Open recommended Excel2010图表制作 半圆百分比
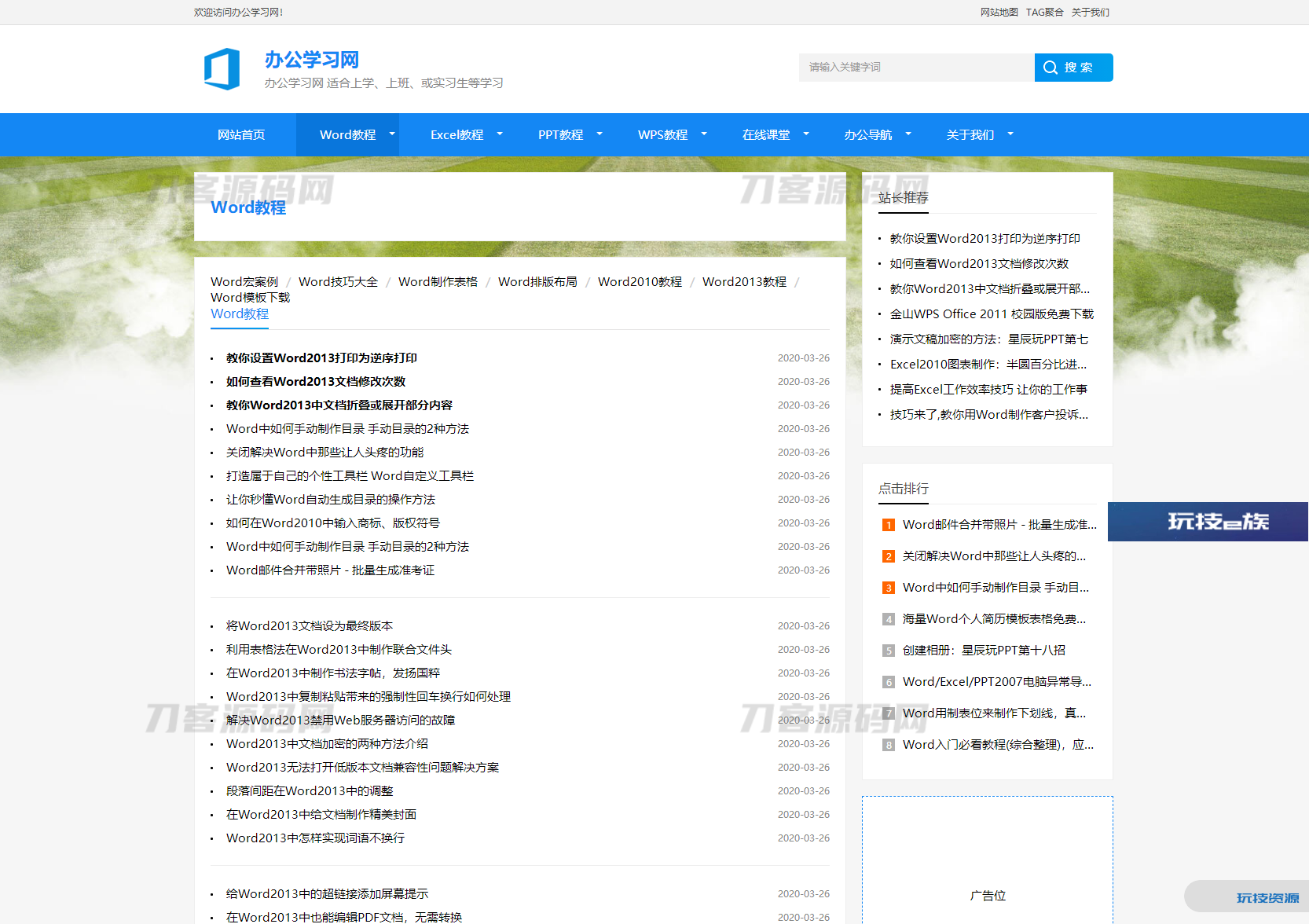 (988, 364)
